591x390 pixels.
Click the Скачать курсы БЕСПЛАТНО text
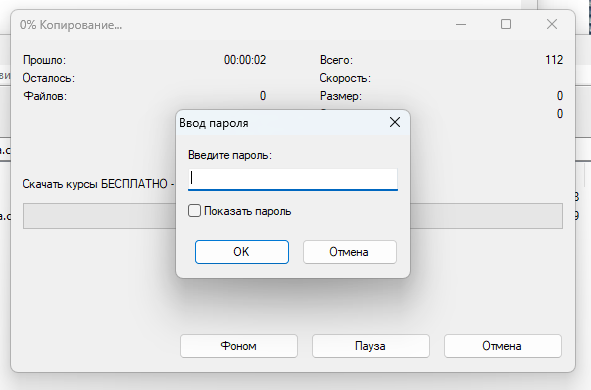[96, 184]
